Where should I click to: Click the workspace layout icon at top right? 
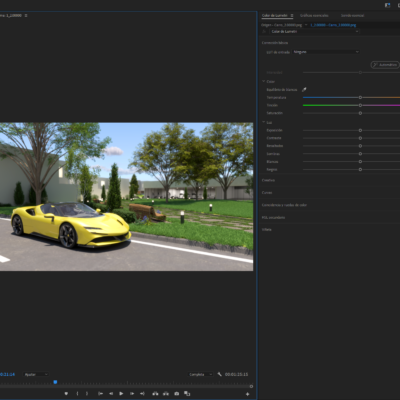pos(387,5)
